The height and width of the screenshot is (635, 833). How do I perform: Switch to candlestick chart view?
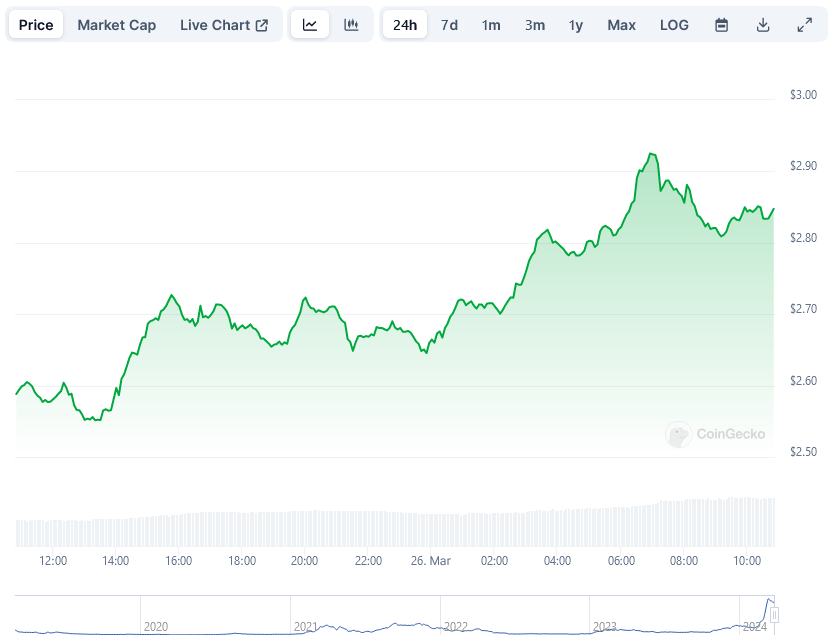coord(351,25)
